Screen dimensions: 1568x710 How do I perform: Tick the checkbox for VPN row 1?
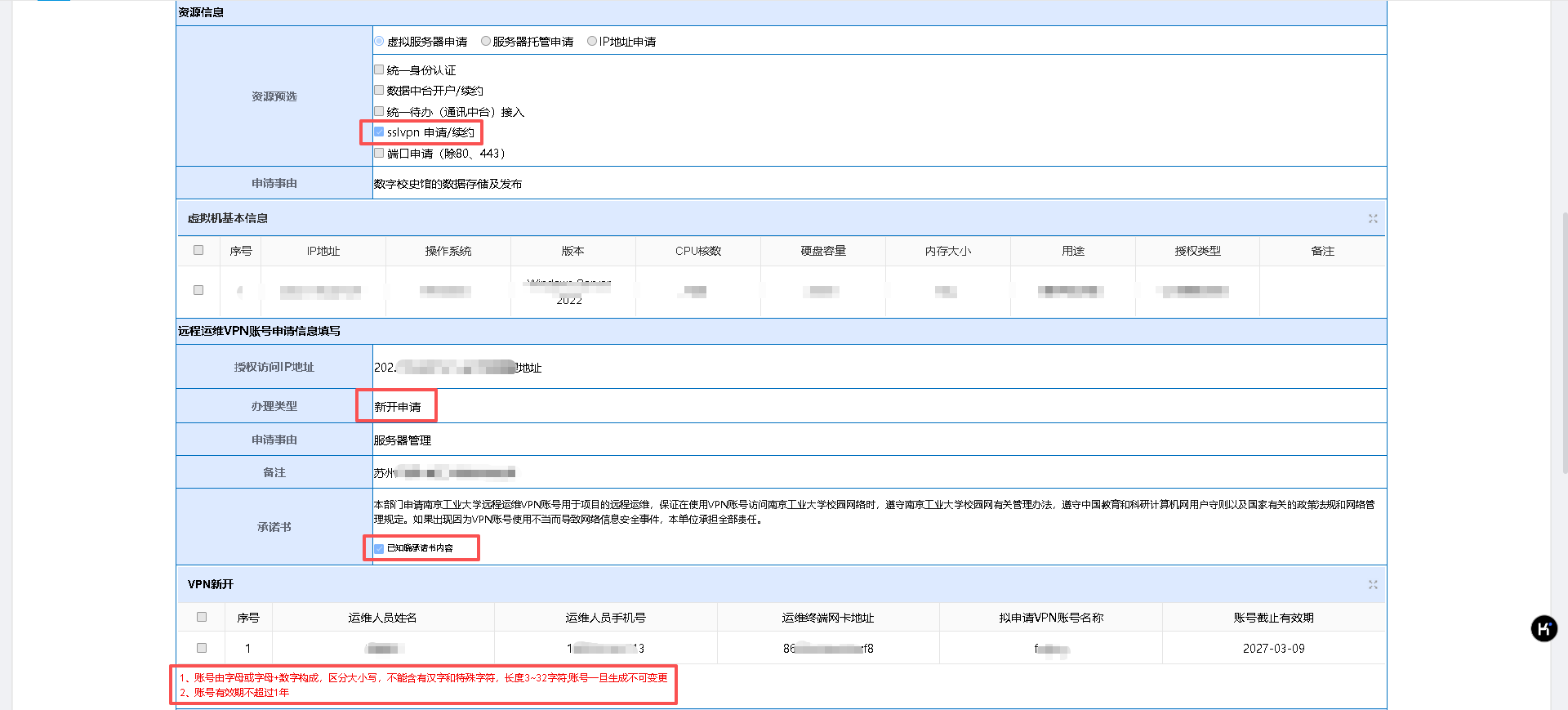tap(202, 648)
